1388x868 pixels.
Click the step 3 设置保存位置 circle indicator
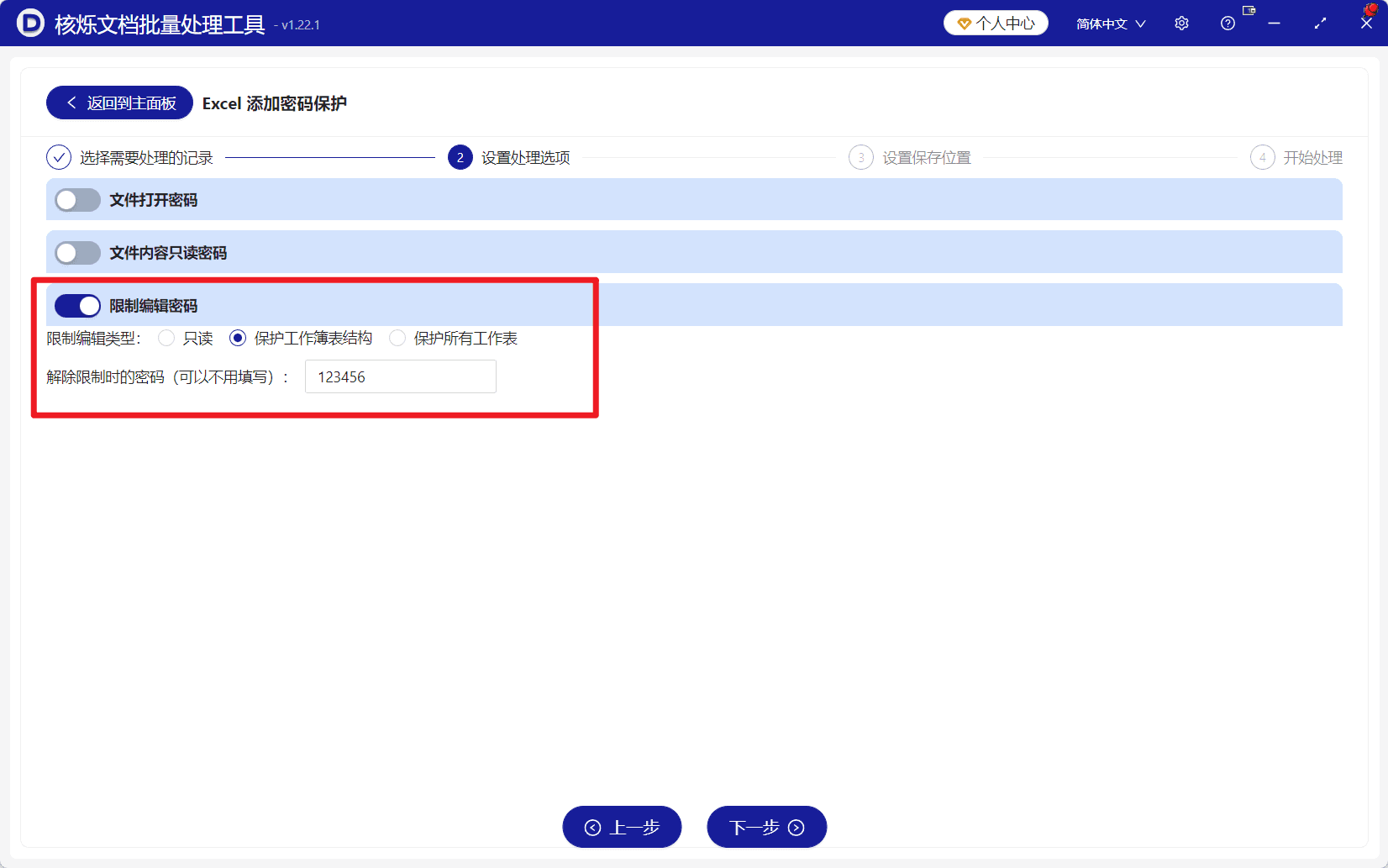[x=860, y=157]
